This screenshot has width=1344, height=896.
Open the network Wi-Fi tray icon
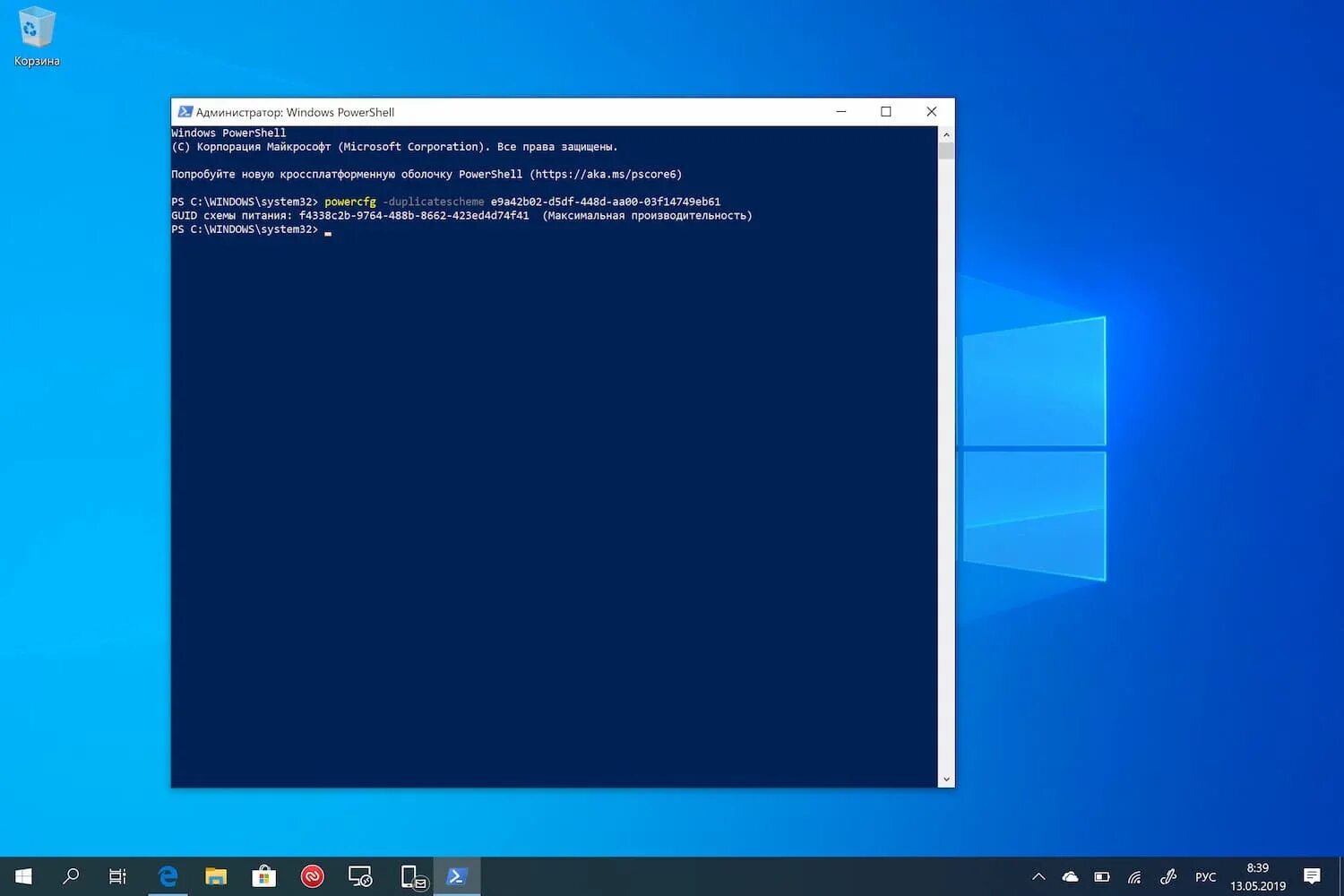[x=1134, y=876]
